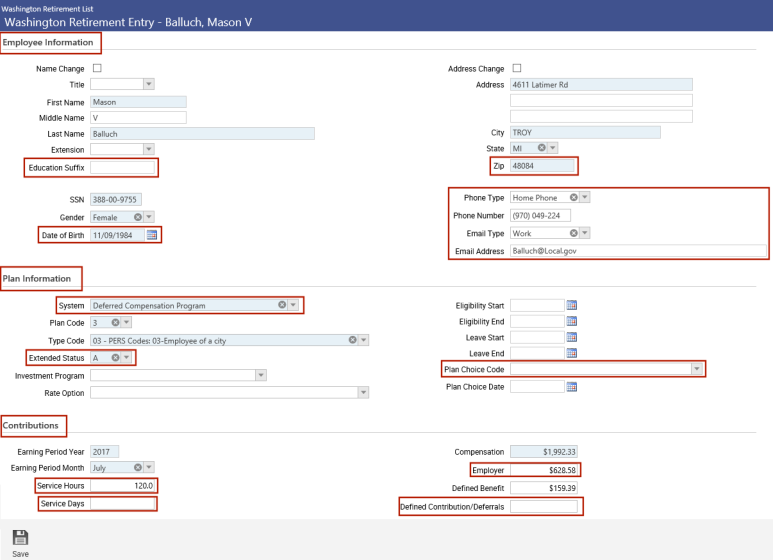Open the Leave End calendar icon
Viewport: 773px width, 560px height.
pyautogui.click(x=572, y=353)
